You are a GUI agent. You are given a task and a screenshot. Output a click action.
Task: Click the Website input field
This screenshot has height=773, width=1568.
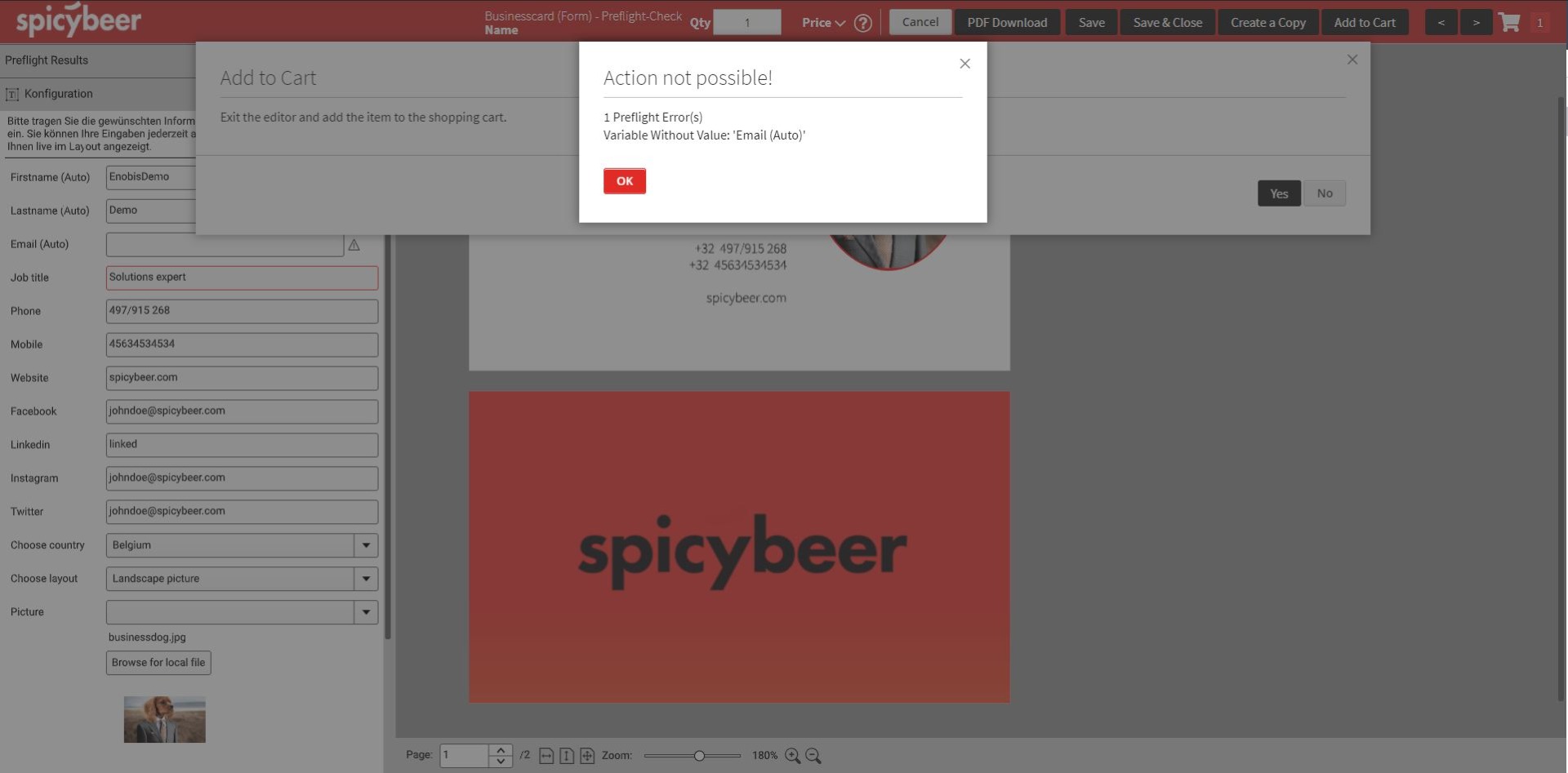click(x=242, y=378)
